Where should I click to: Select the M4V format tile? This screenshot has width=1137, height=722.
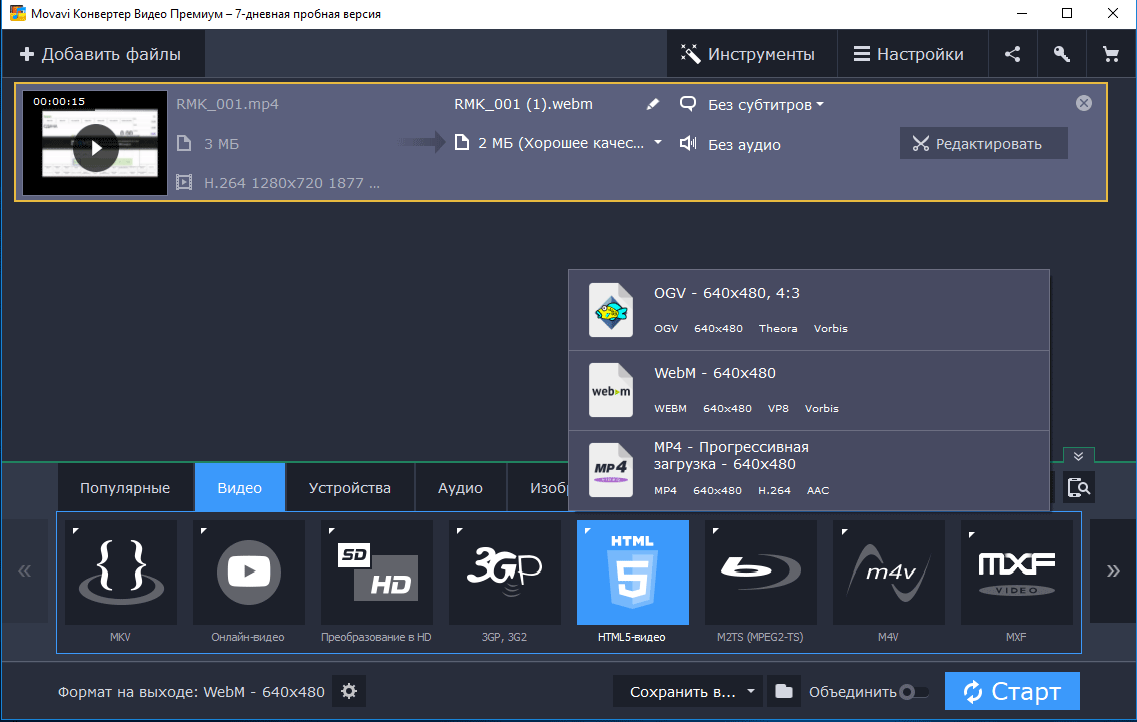(888, 572)
